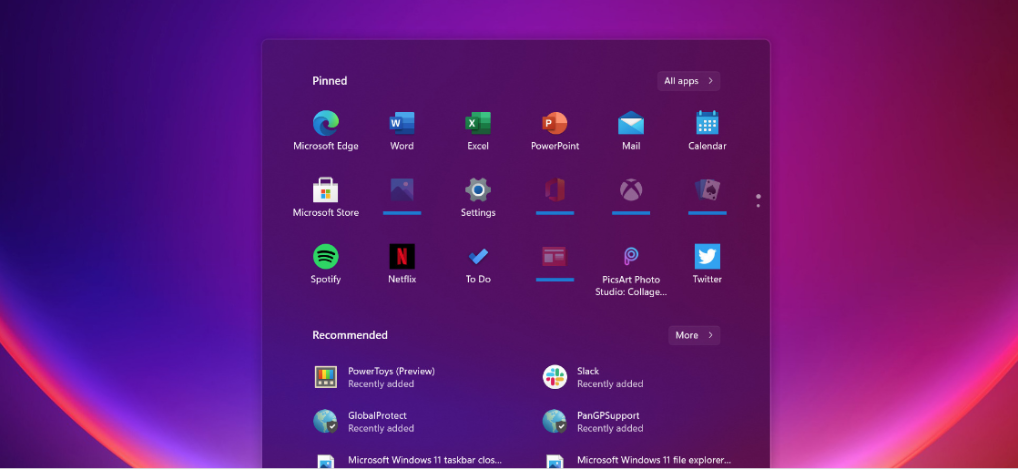Click the 'GlobalProtect' name text
Image resolution: width=1018 pixels, height=470 pixels.
tap(377, 416)
